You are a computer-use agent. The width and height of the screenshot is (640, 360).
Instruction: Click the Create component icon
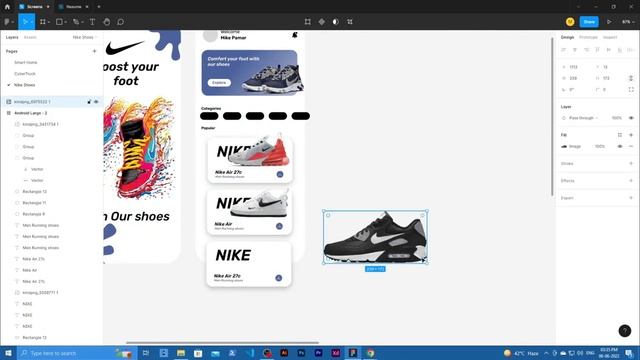click(322, 22)
